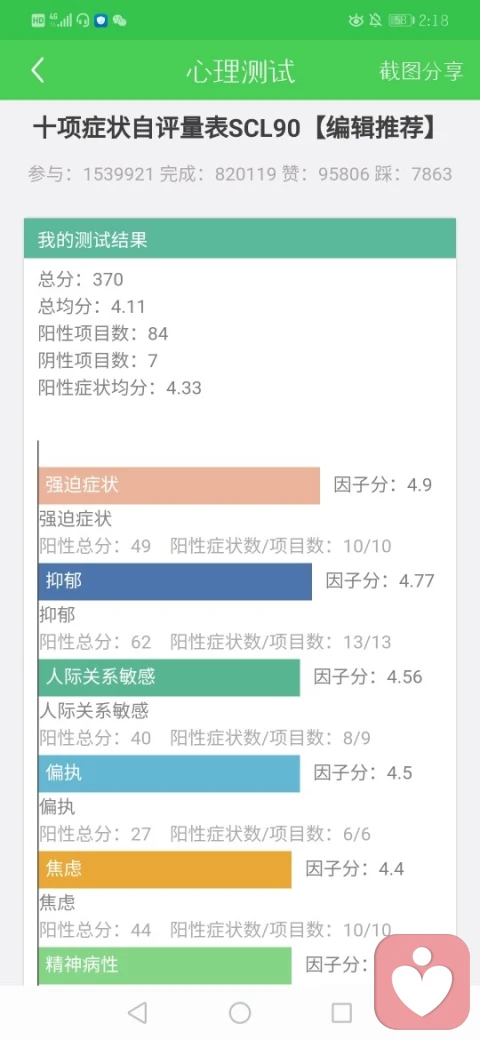Tap the pink heart floating icon
This screenshot has width=480, height=1040.
click(x=422, y=982)
